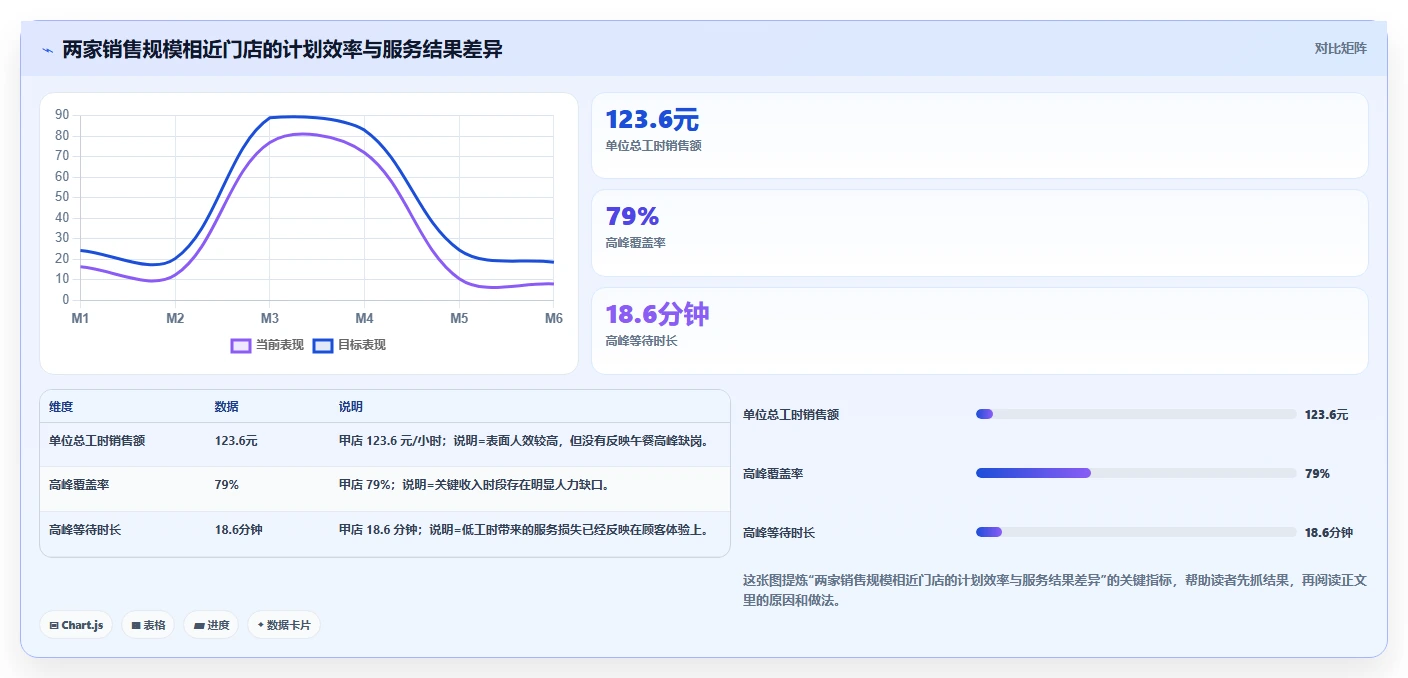
Task: Click the 50 y-axis label
Action: pyautogui.click(x=62, y=197)
